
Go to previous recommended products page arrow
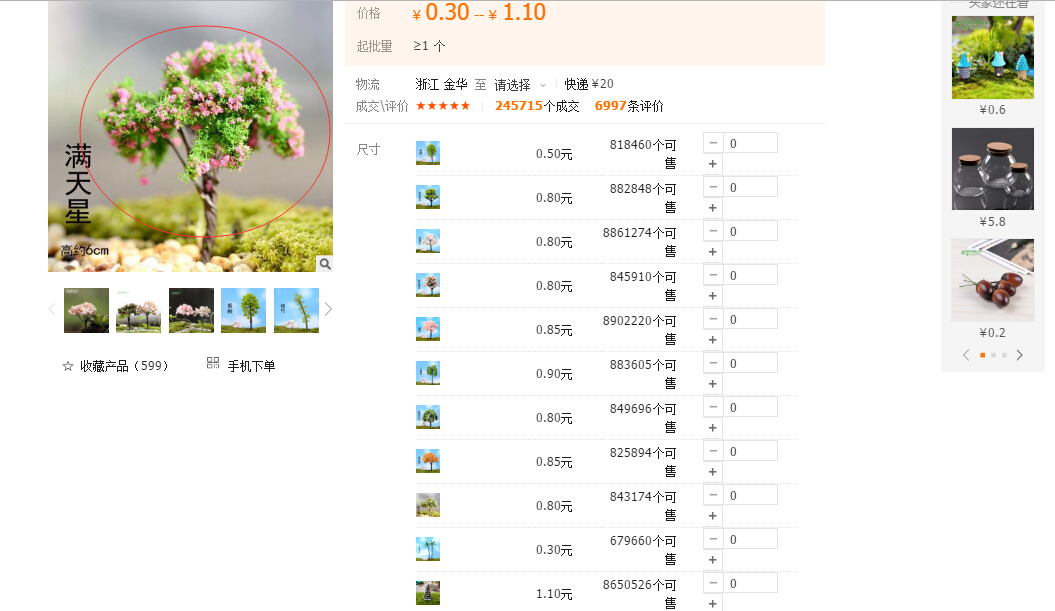[966, 355]
